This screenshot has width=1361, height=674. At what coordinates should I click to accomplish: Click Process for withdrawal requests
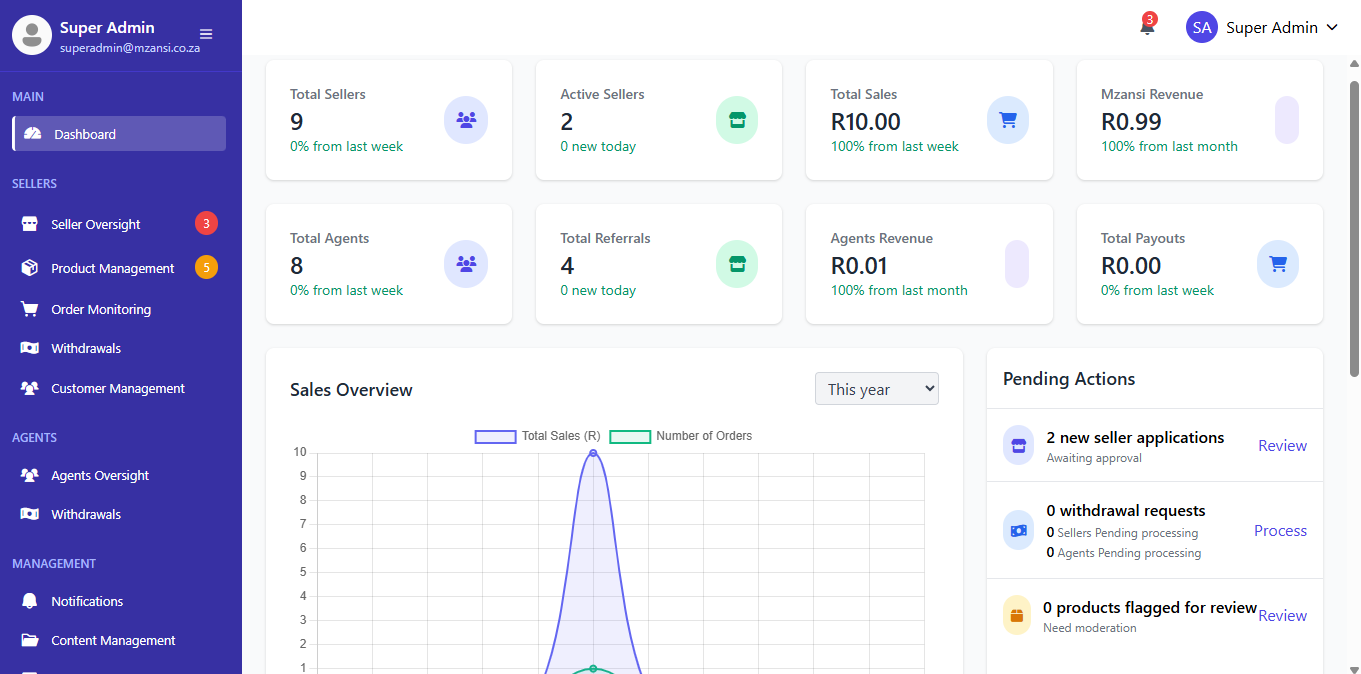coord(1280,531)
